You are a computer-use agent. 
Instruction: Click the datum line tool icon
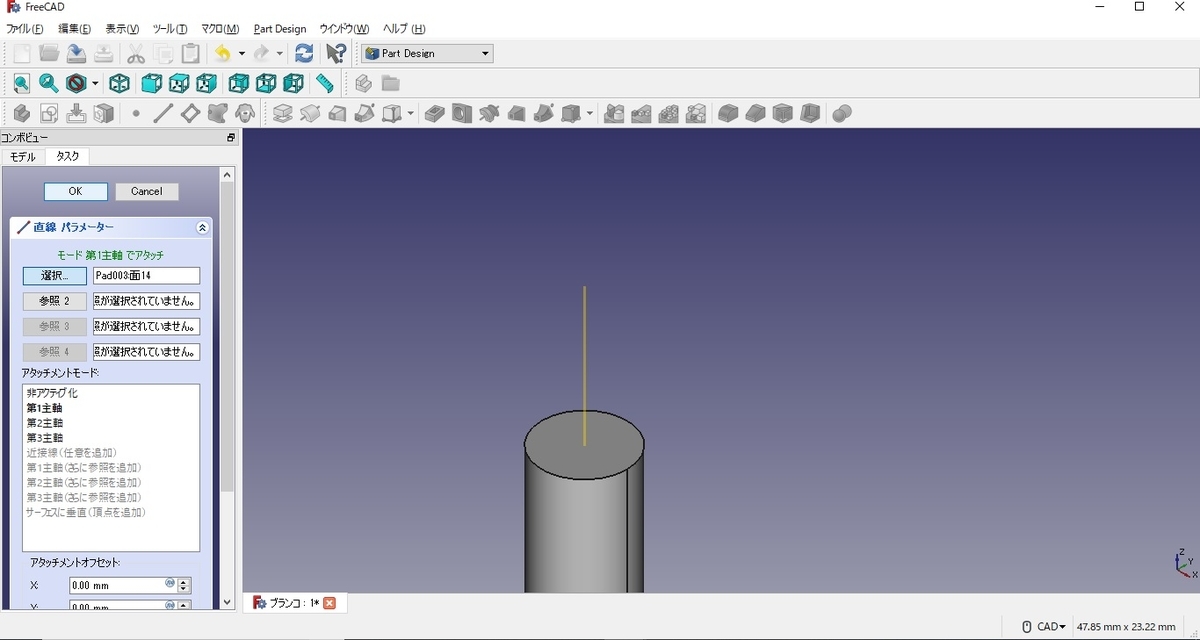tap(163, 113)
